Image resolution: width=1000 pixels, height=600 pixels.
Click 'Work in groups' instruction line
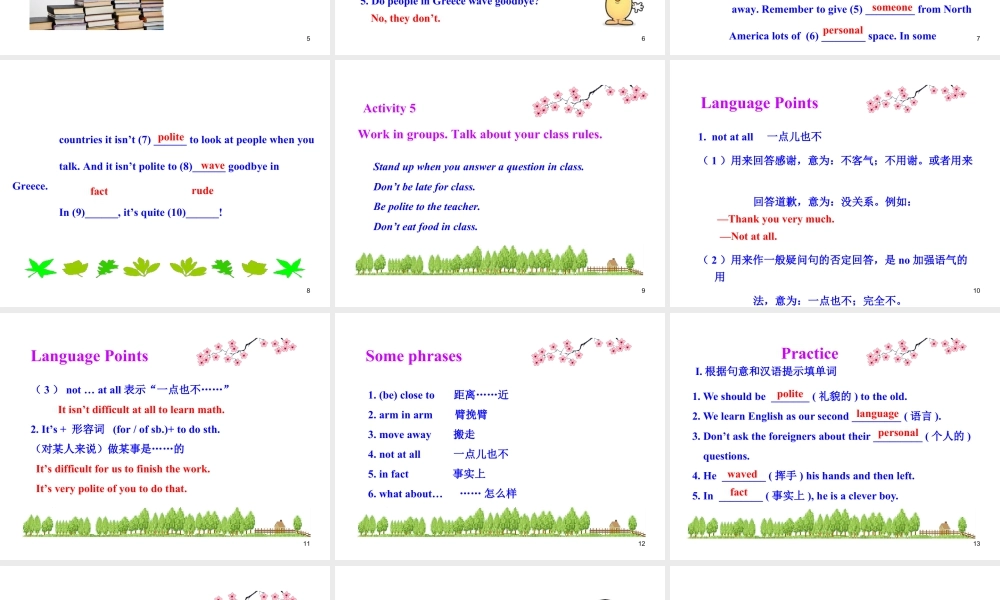tap(479, 134)
